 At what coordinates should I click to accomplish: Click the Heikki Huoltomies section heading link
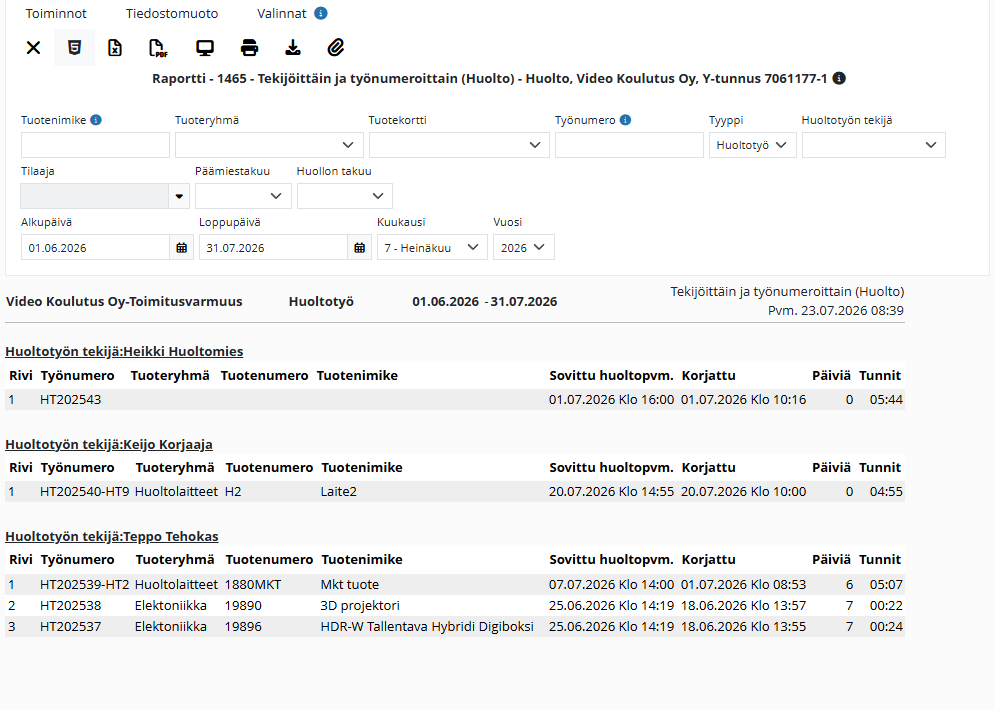click(x=124, y=352)
